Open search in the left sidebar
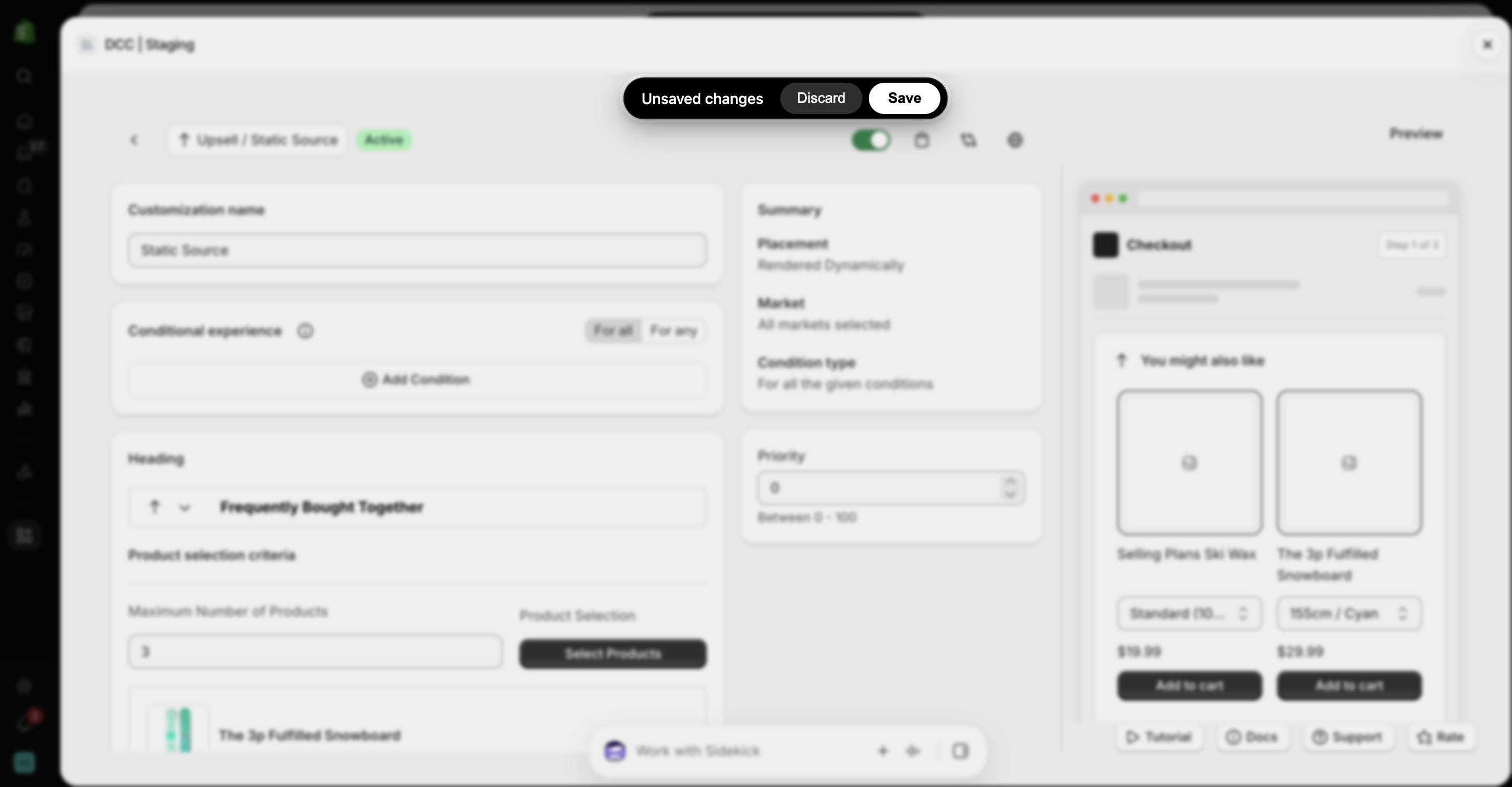Image resolution: width=1512 pixels, height=787 pixels. [24, 76]
